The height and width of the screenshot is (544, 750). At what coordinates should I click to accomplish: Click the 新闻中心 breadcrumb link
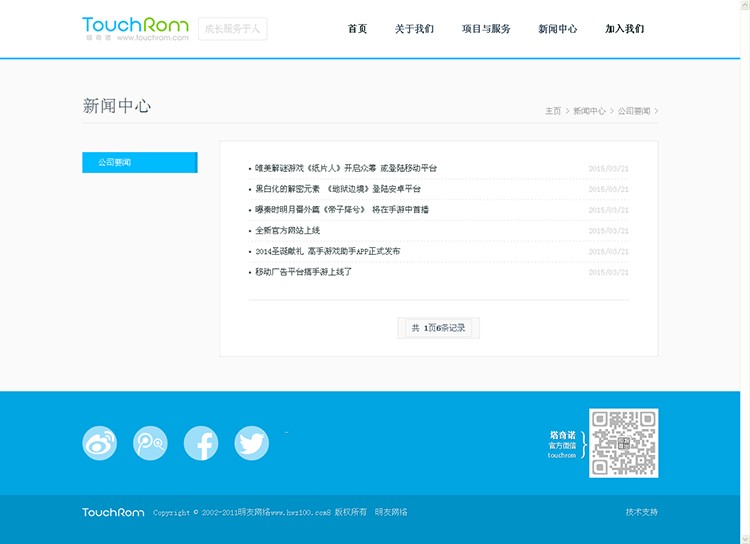click(589, 111)
